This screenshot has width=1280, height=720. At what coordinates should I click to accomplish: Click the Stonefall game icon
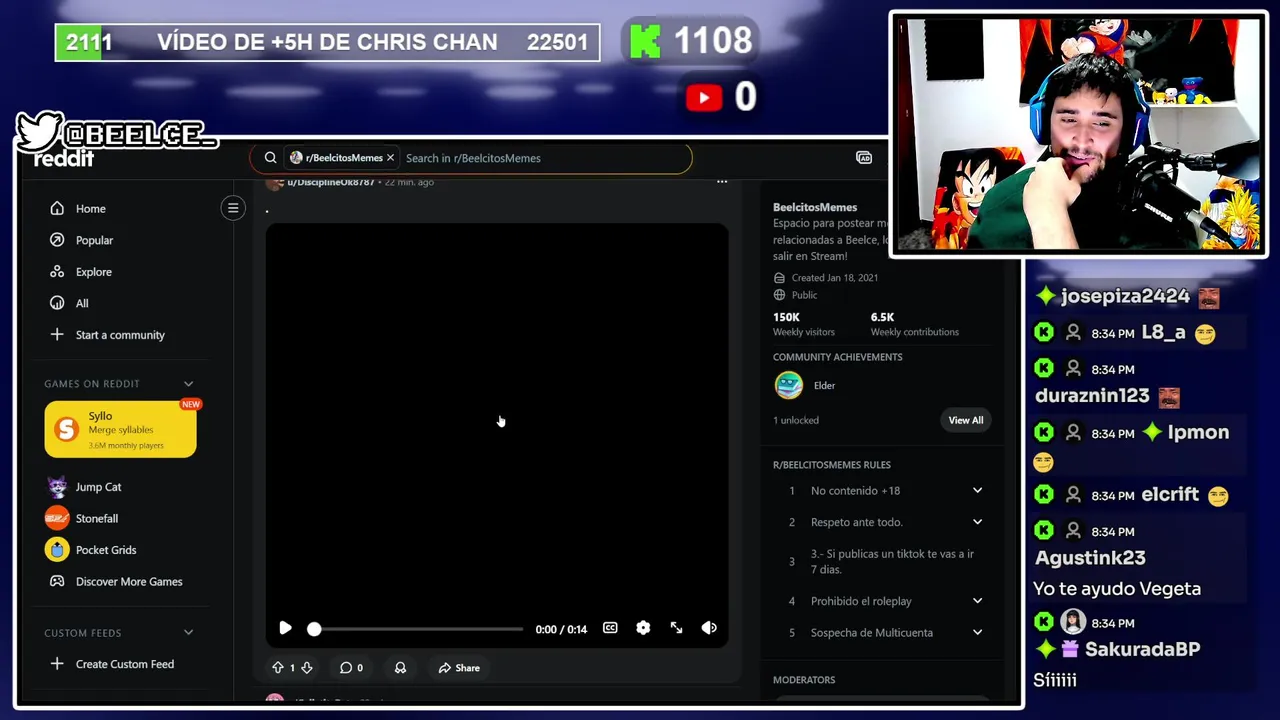pyautogui.click(x=57, y=518)
